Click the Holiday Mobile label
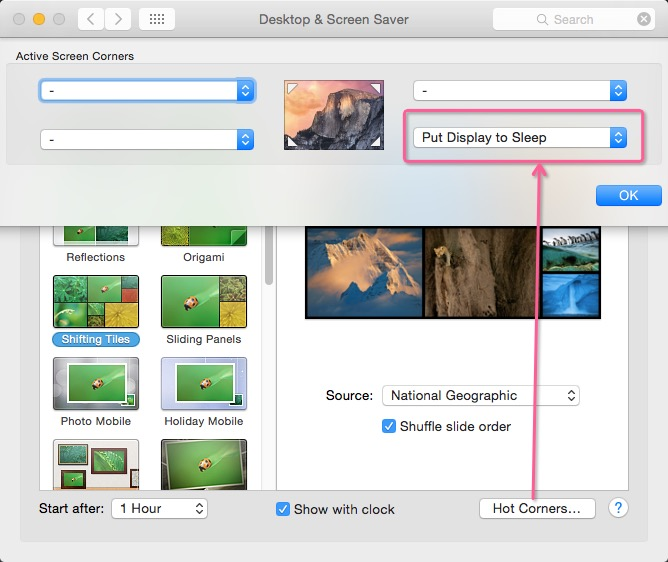Image resolution: width=668 pixels, height=562 pixels. (204, 421)
